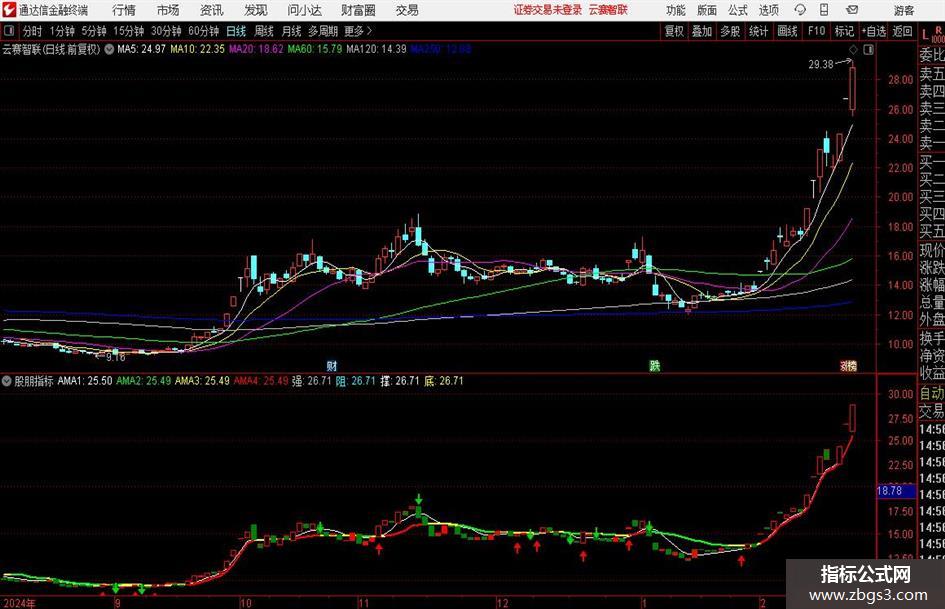The width and height of the screenshot is (945, 609).
Task: Open F10 company info
Action: 816,31
